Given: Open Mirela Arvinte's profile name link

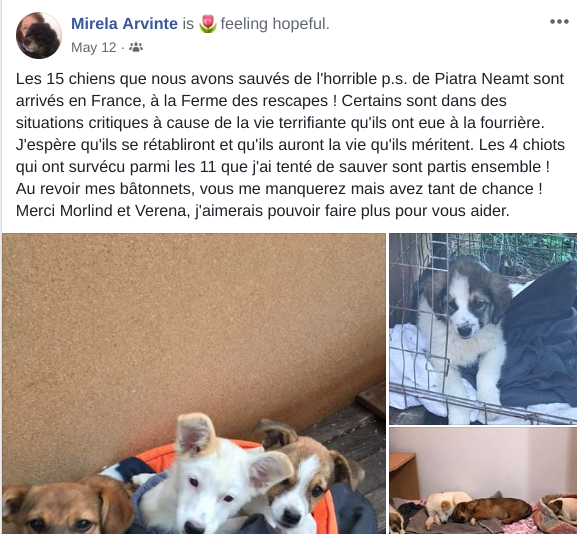Looking at the screenshot, I should pos(124,24).
